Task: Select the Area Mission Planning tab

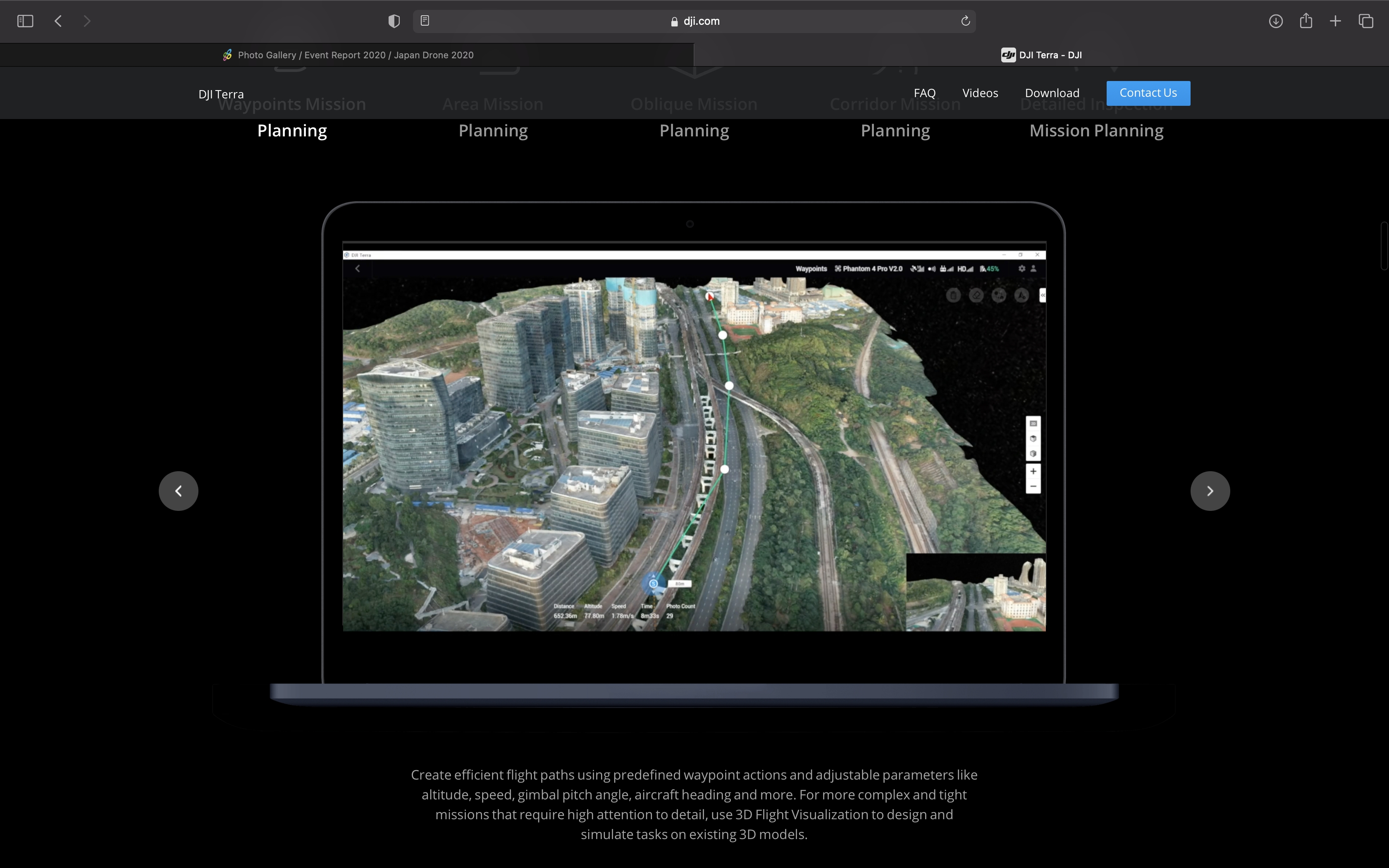Action: [x=493, y=131]
